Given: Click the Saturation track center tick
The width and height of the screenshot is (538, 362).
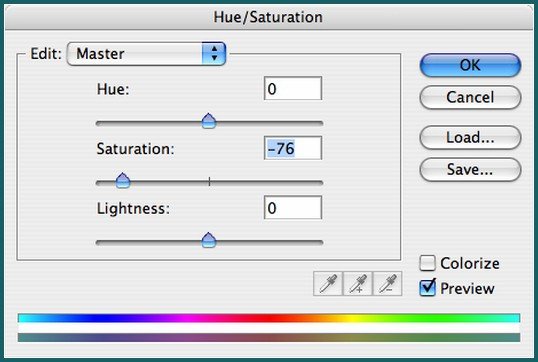Looking at the screenshot, I should [x=209, y=182].
